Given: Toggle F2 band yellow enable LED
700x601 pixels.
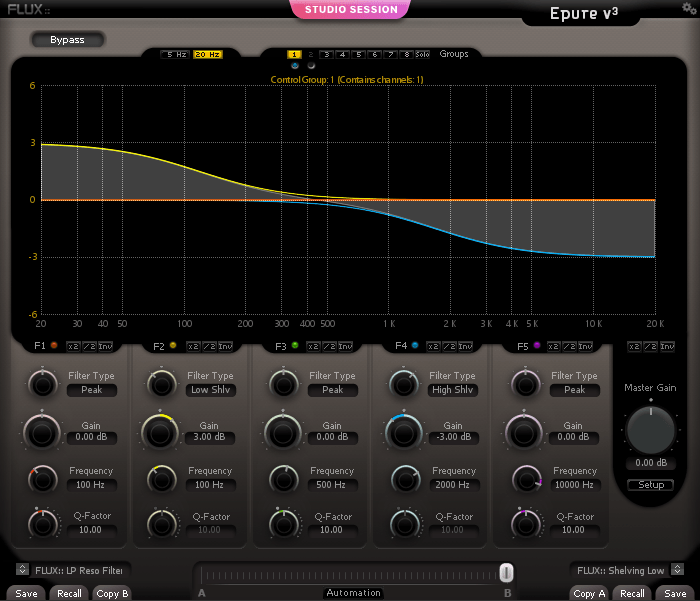Looking at the screenshot, I should click(173, 345).
